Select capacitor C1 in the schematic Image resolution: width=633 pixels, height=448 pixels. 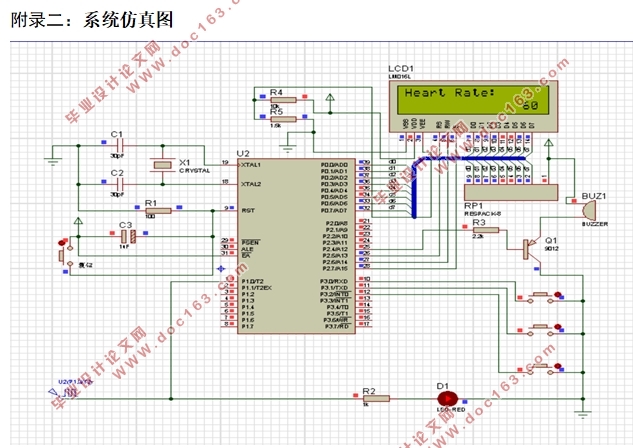tap(119, 145)
